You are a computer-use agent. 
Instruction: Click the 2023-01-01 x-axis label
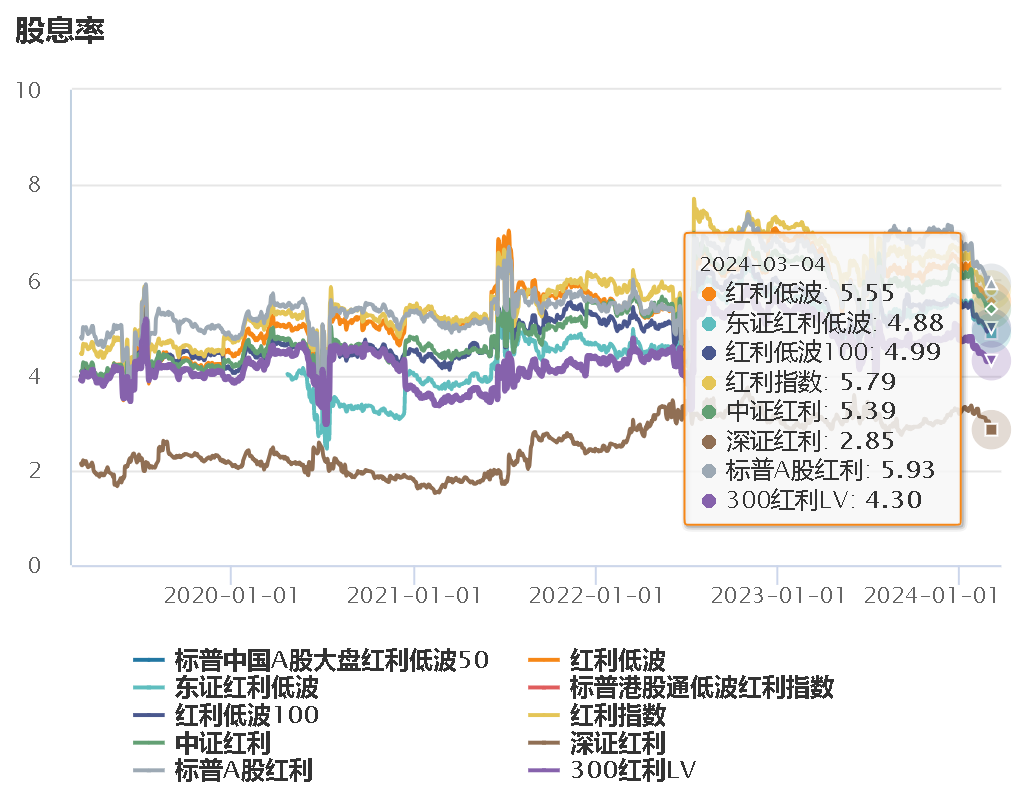(777, 595)
